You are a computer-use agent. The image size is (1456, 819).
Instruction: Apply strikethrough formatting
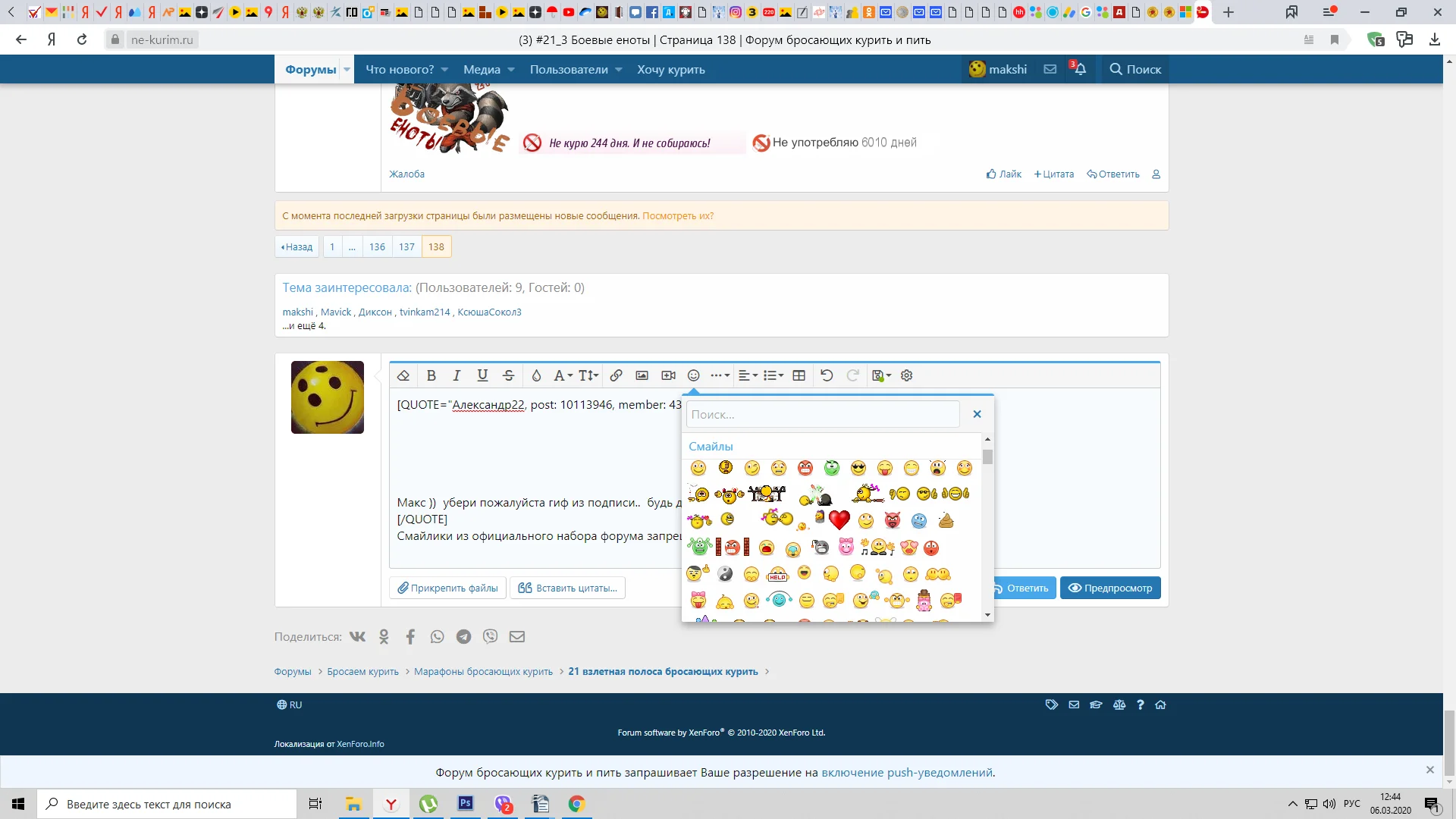tap(508, 375)
